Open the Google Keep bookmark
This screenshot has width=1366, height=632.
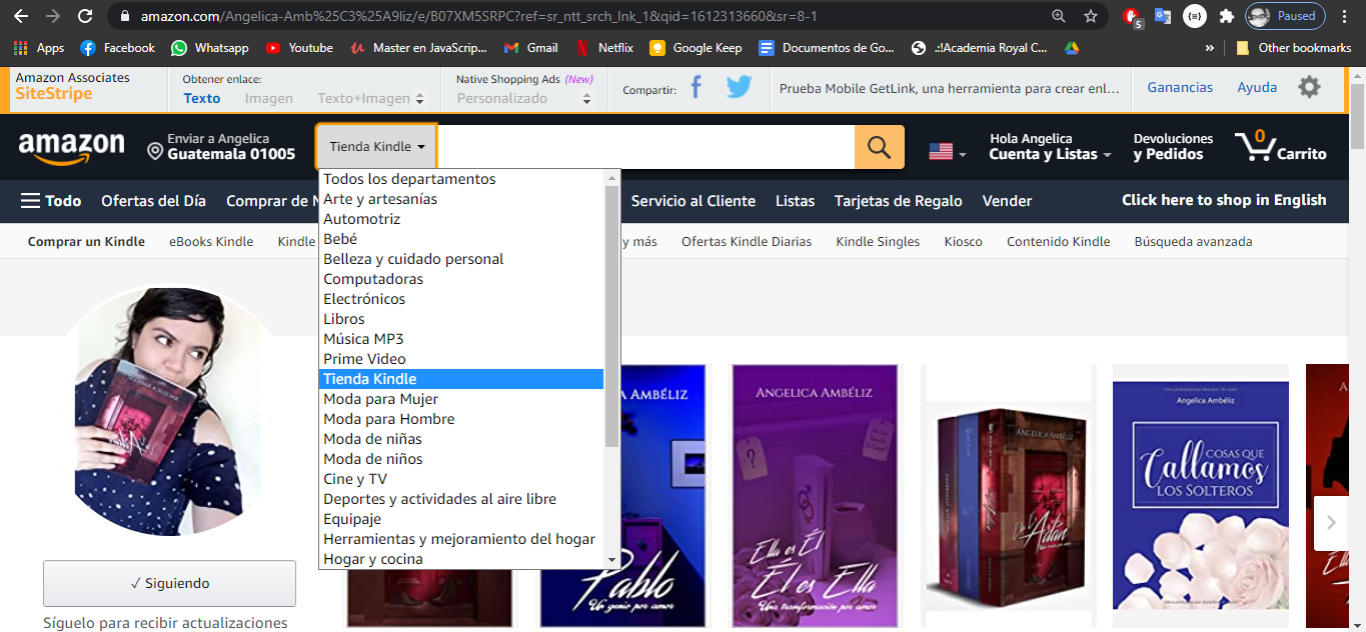696,48
